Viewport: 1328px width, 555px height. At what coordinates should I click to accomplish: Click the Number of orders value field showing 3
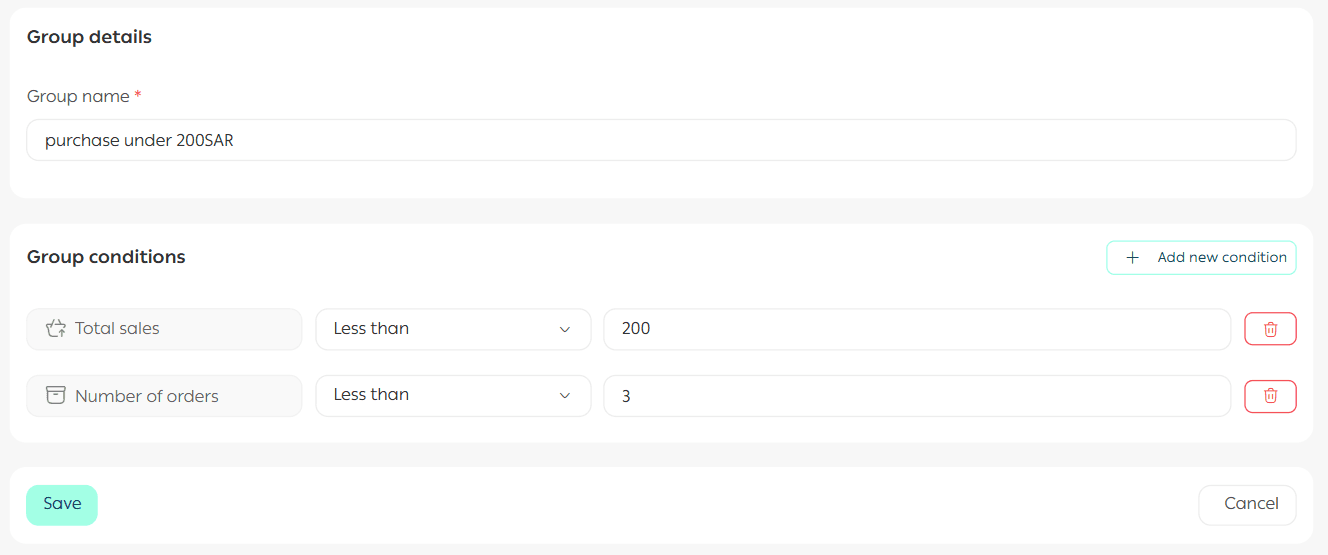pyautogui.click(x=916, y=396)
